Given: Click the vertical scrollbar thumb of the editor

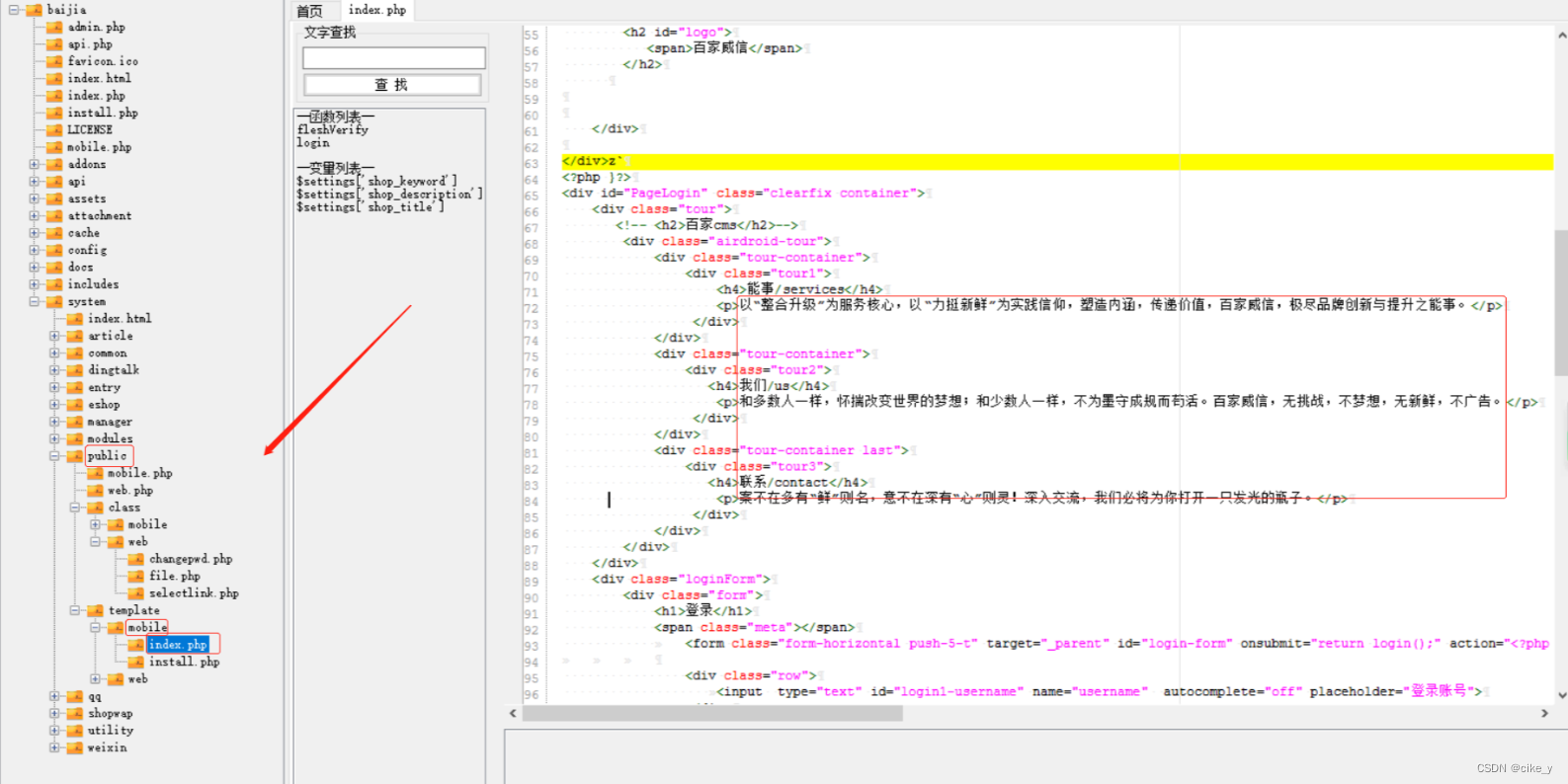Looking at the screenshot, I should (x=1561, y=302).
